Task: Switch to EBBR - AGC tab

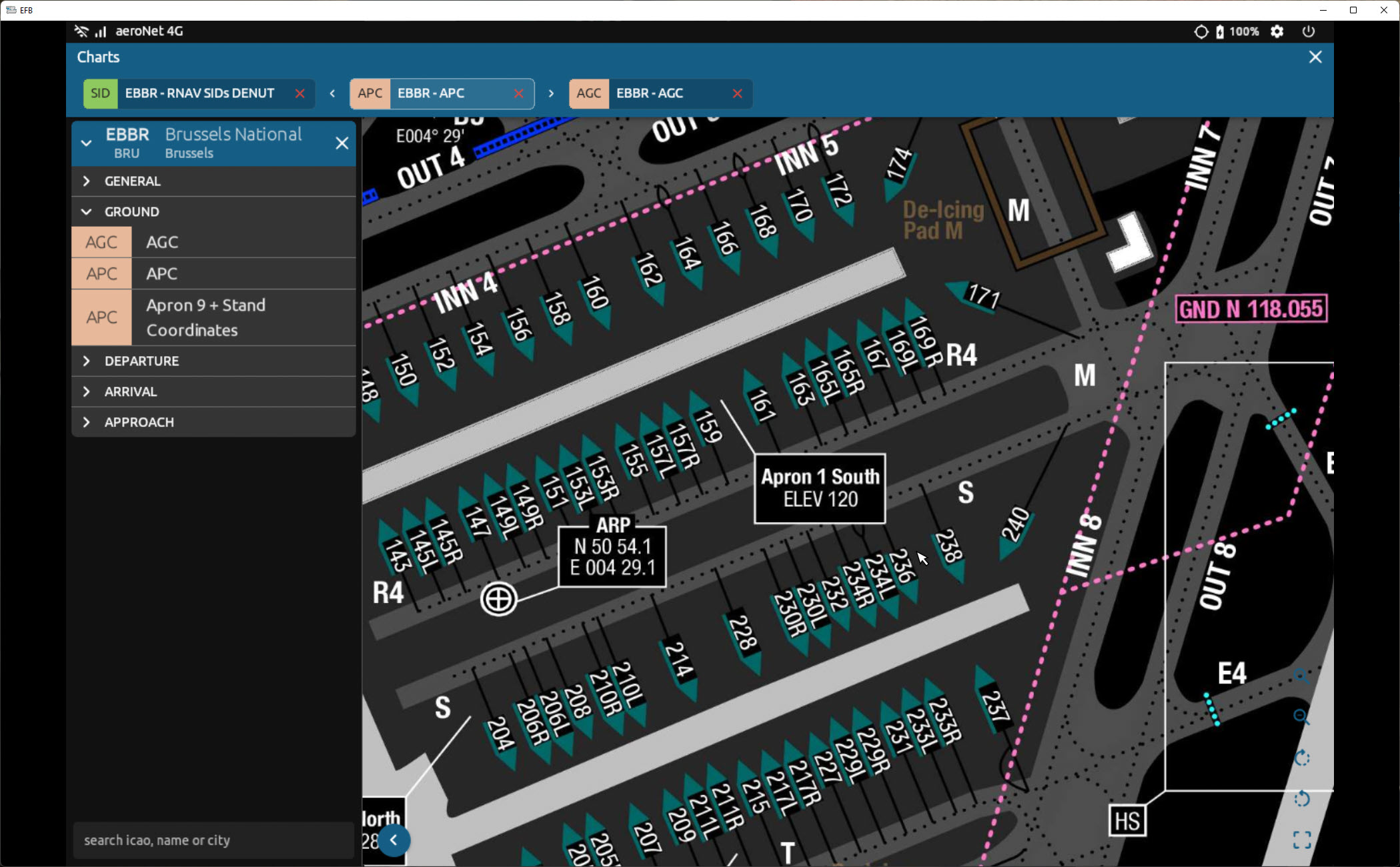Action: [x=650, y=93]
